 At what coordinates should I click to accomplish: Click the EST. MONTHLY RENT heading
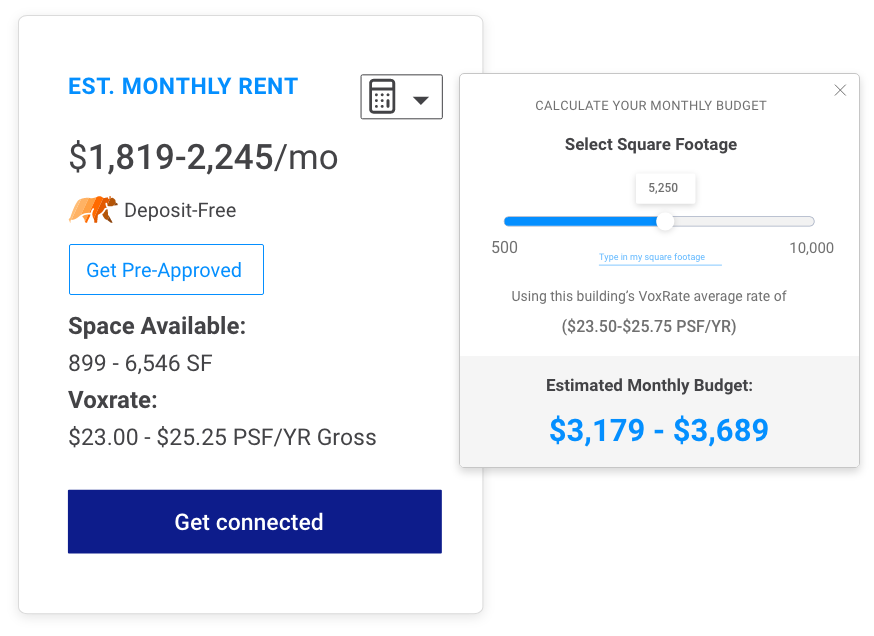[x=183, y=86]
